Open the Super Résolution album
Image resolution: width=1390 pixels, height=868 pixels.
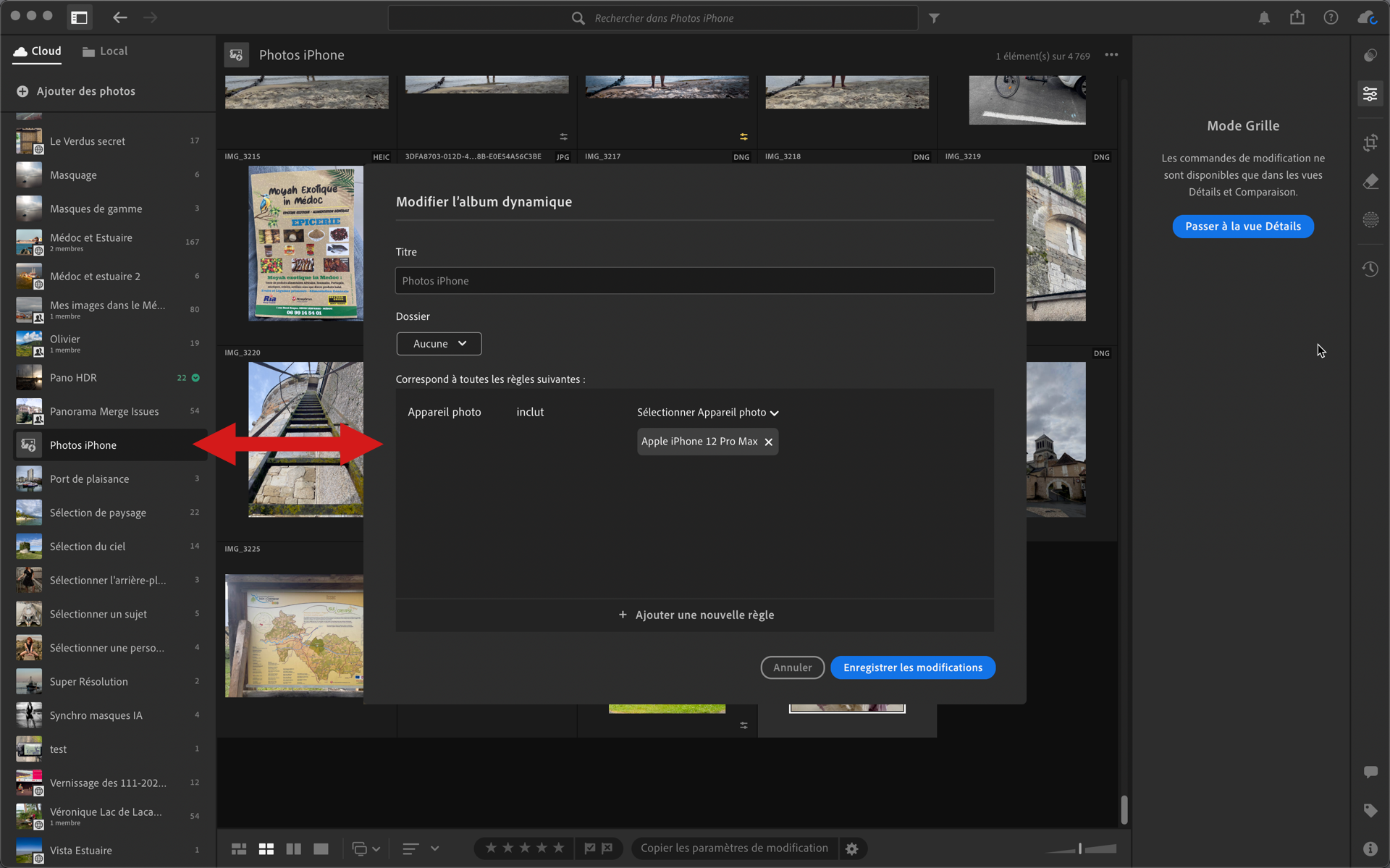[x=109, y=681]
